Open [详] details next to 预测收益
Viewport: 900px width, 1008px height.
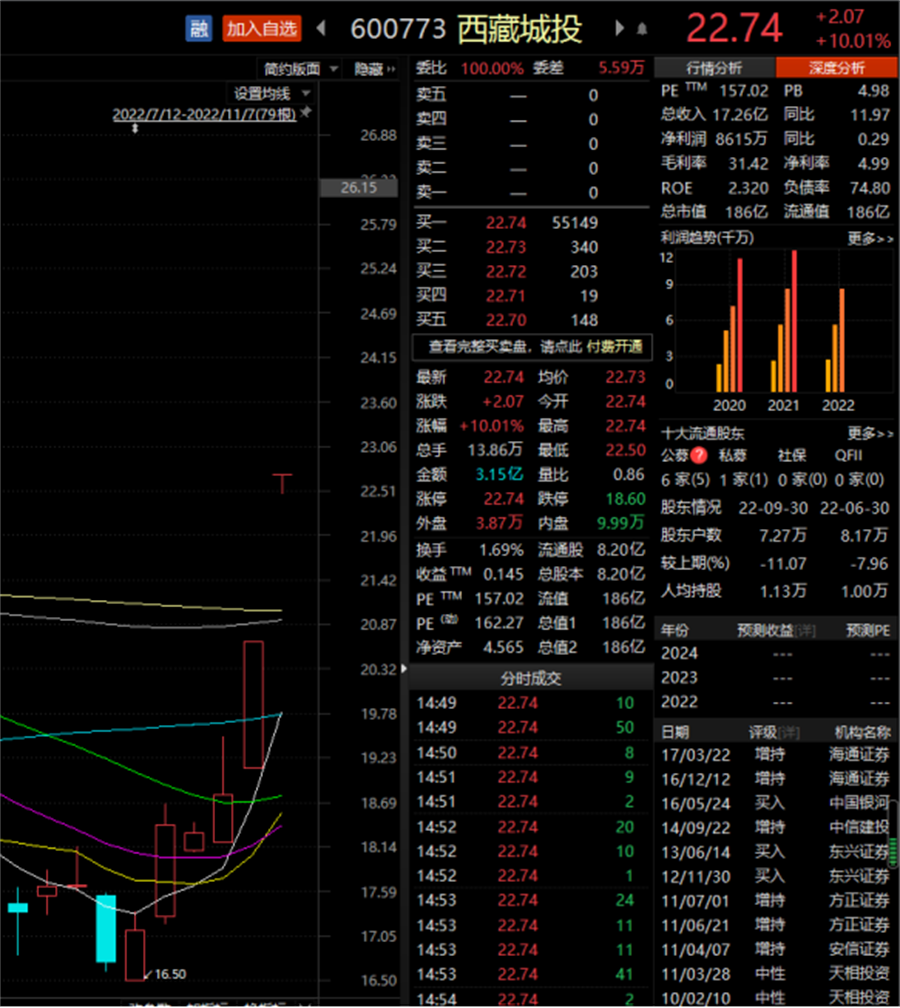tap(804, 631)
